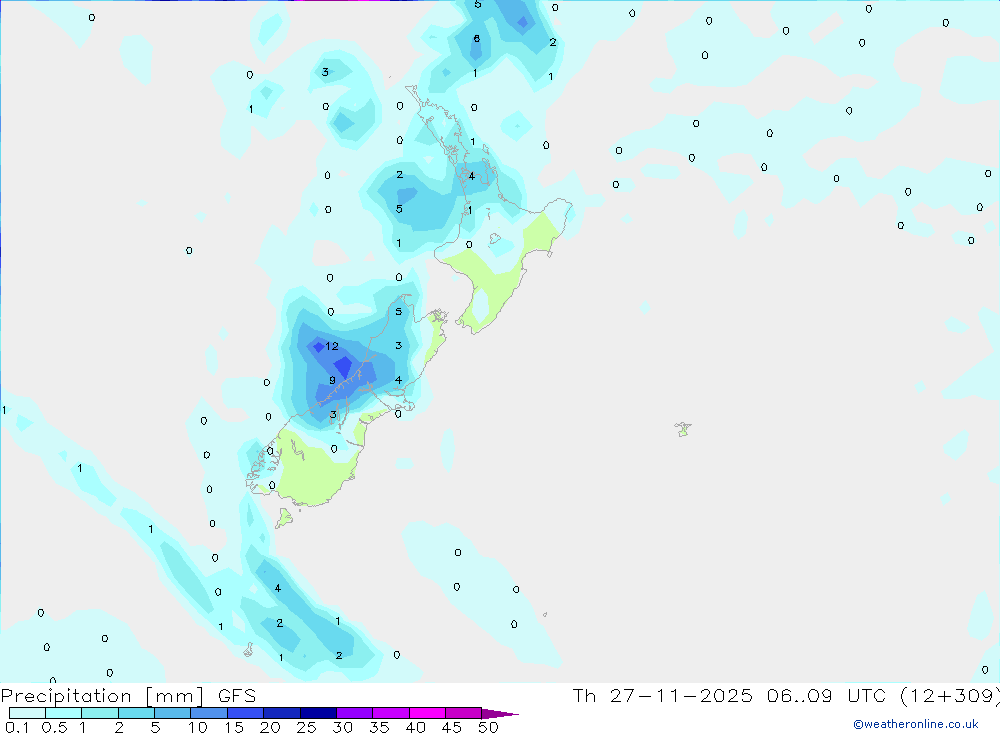Click the above-50 mm legend arrow tip
The image size is (1000, 733).
click(501, 714)
